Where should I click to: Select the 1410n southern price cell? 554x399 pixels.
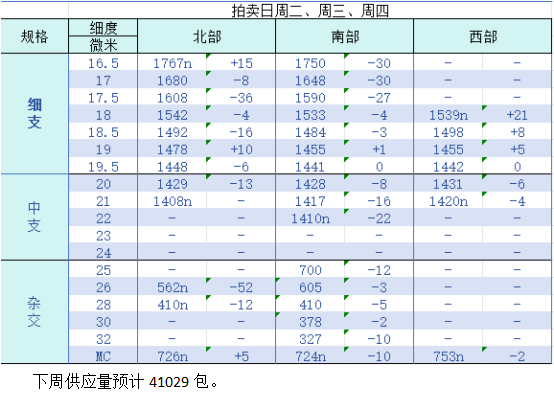point(310,218)
